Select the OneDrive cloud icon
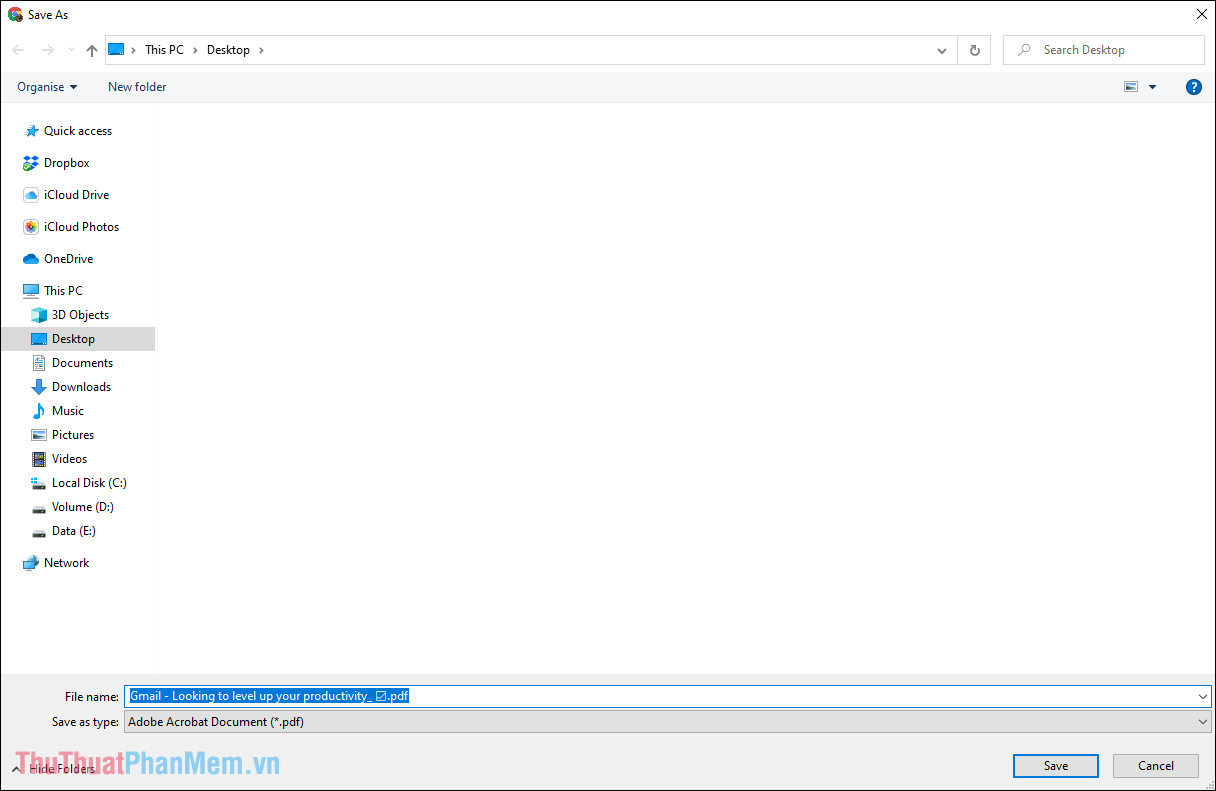Screen dimensions: 1216x791 (x=31, y=259)
